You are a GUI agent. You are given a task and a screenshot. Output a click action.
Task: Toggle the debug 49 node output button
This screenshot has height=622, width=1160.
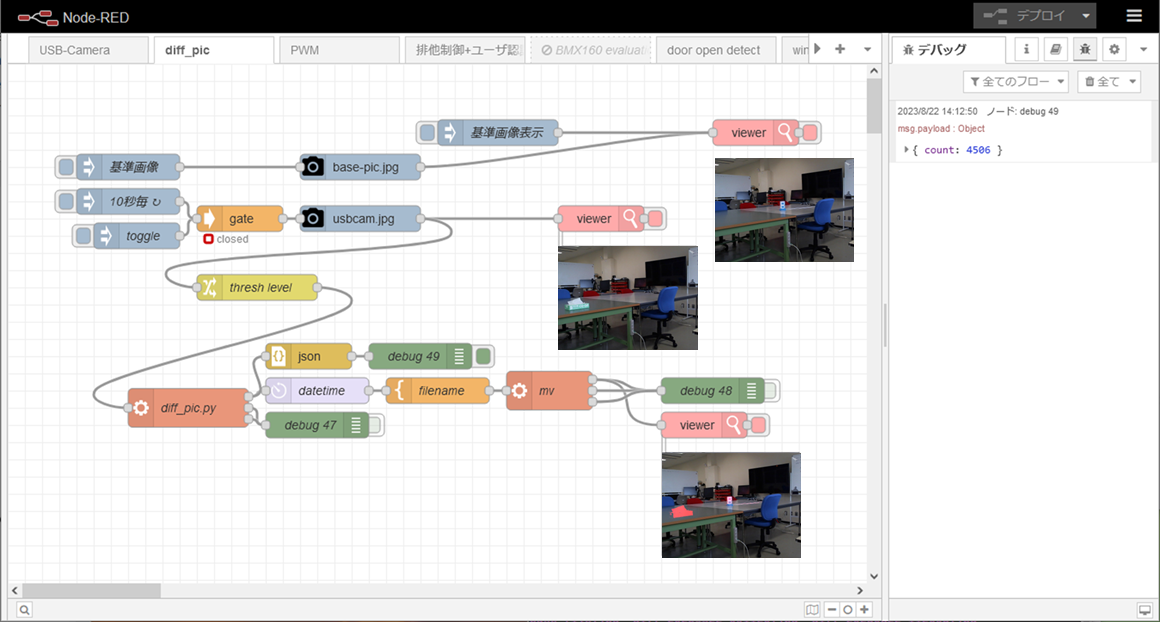tap(484, 356)
